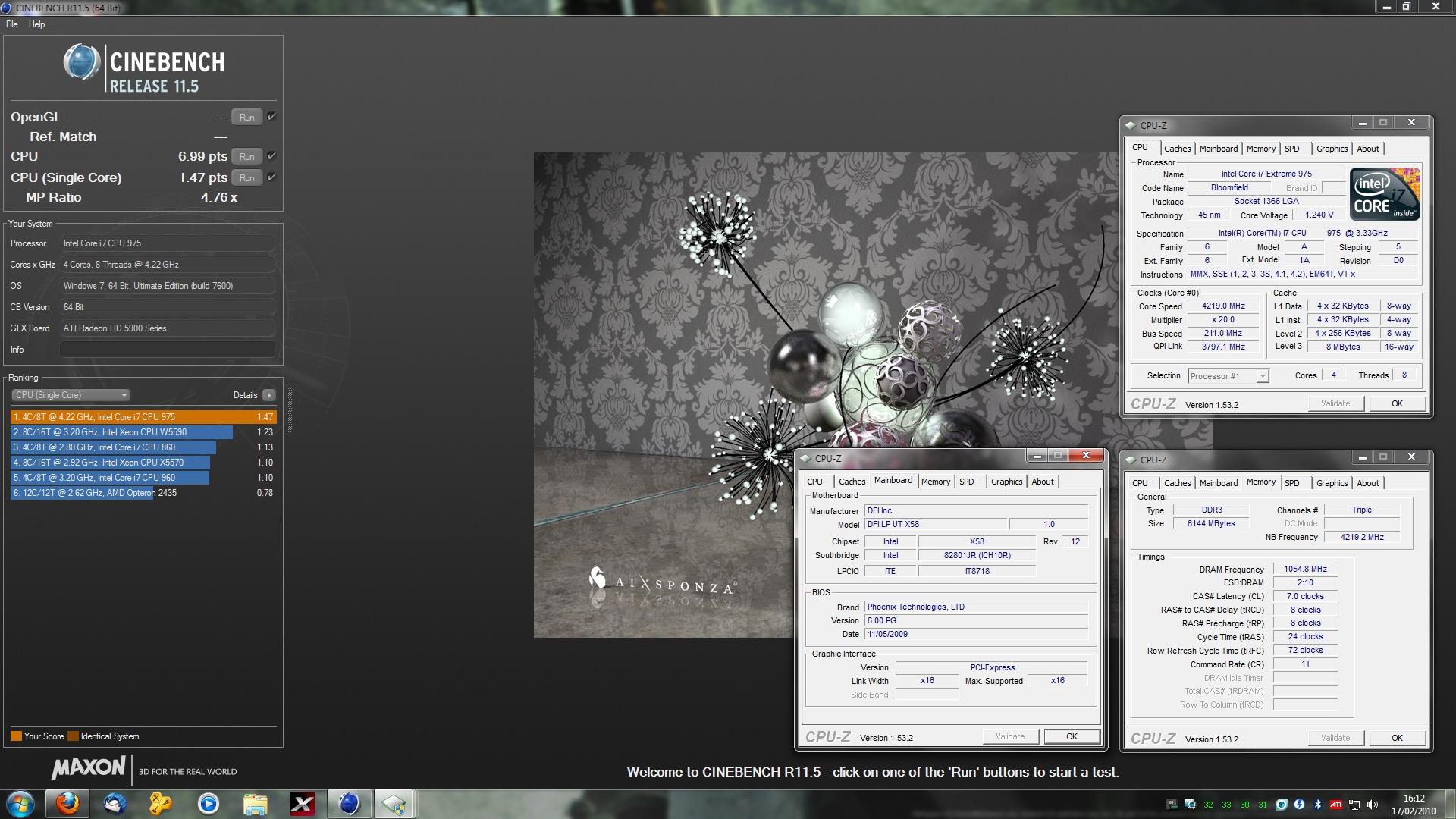Image resolution: width=1456 pixels, height=819 pixels.
Task: Select Memory tab in top CPU-Z window
Action: point(1260,149)
